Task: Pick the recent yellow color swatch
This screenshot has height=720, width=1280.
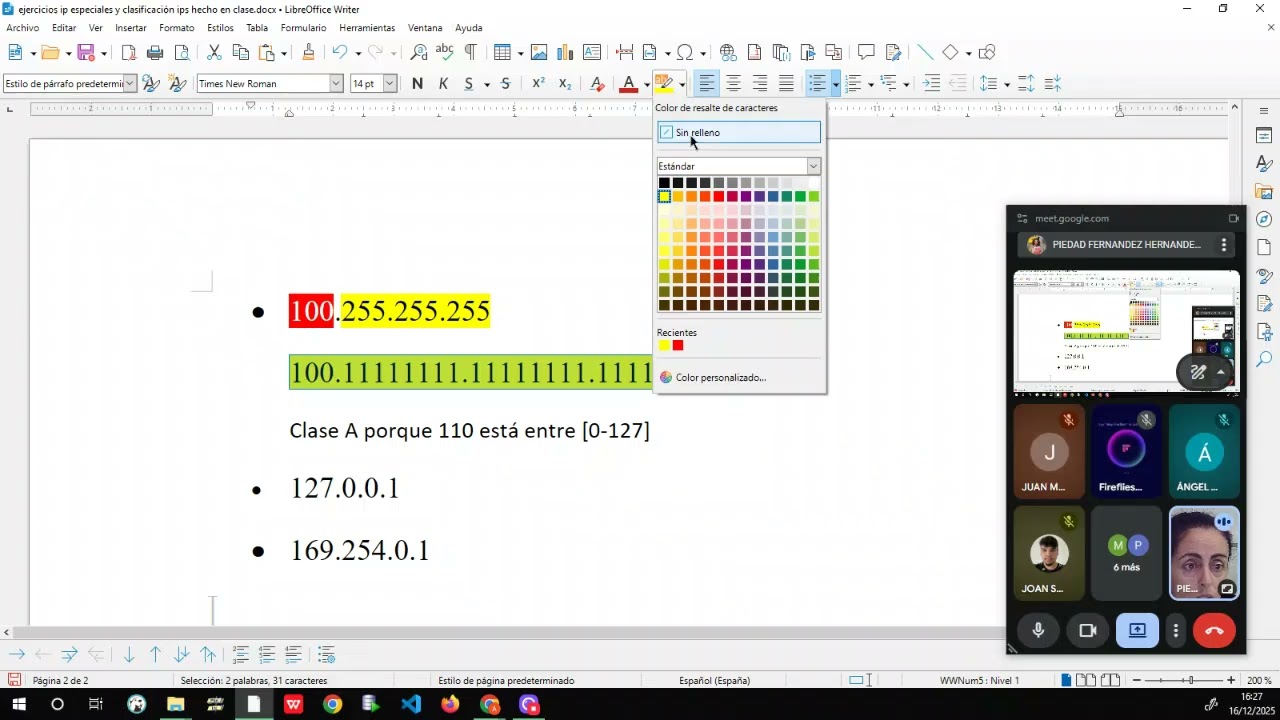Action: pos(664,346)
